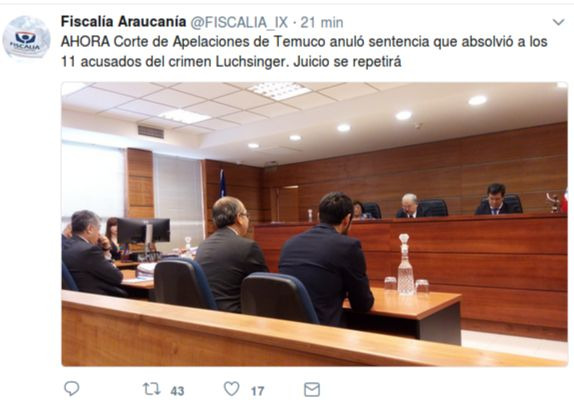Open the Fiscalía profile avatar
Screen dimensions: 574x403
tap(26, 38)
